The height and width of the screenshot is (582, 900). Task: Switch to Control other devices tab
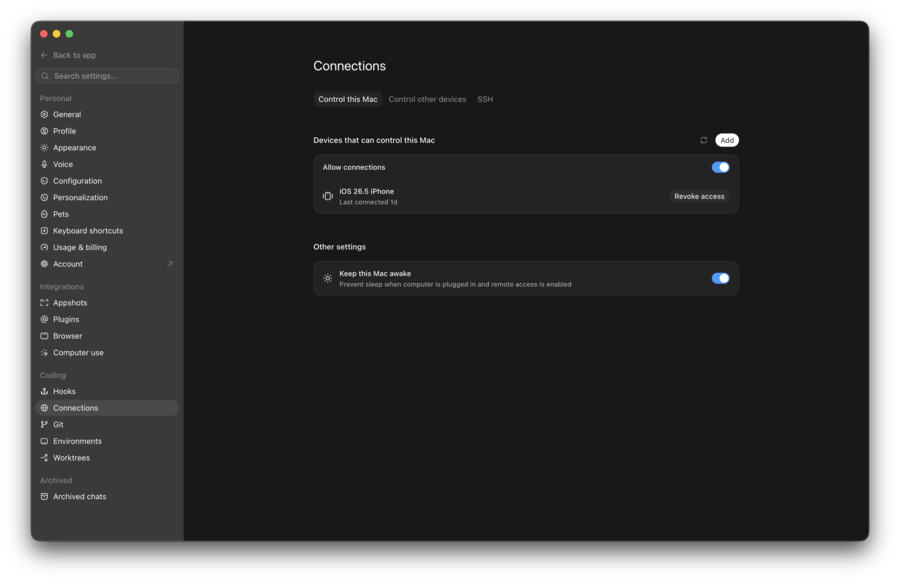click(x=427, y=99)
